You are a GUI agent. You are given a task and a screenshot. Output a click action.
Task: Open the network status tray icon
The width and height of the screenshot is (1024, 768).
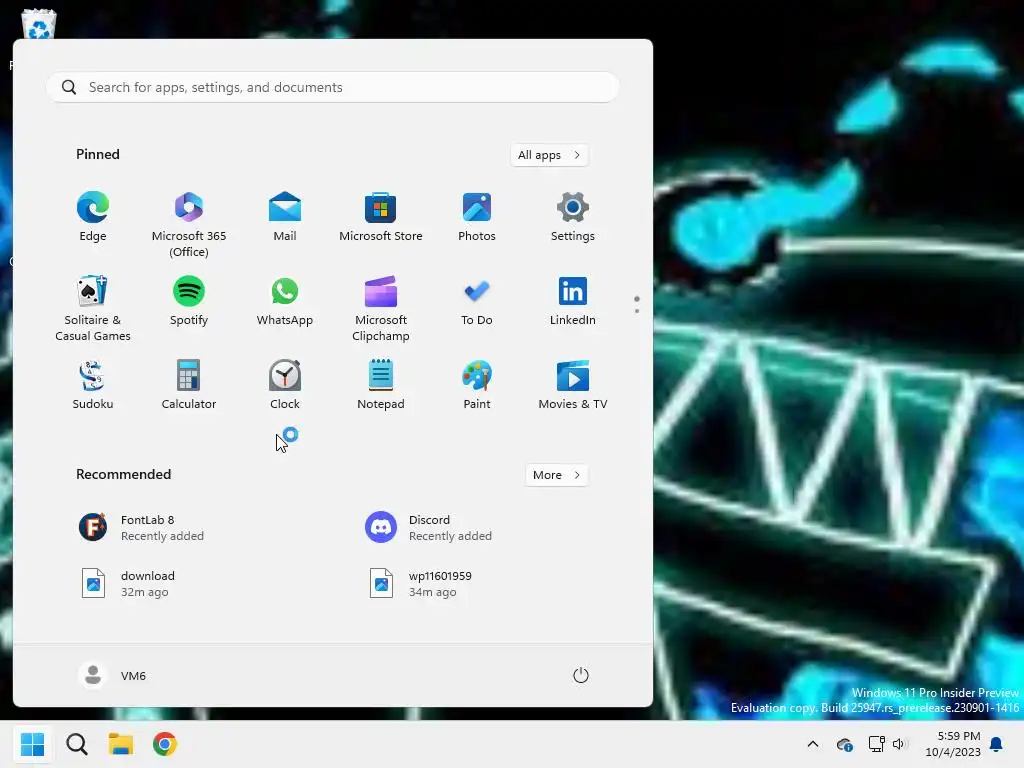pyautogui.click(x=876, y=744)
